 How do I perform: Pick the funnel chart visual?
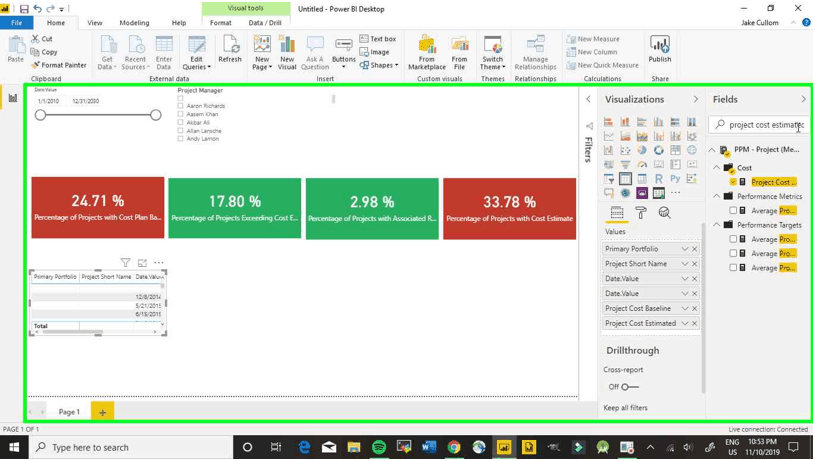(x=625, y=164)
